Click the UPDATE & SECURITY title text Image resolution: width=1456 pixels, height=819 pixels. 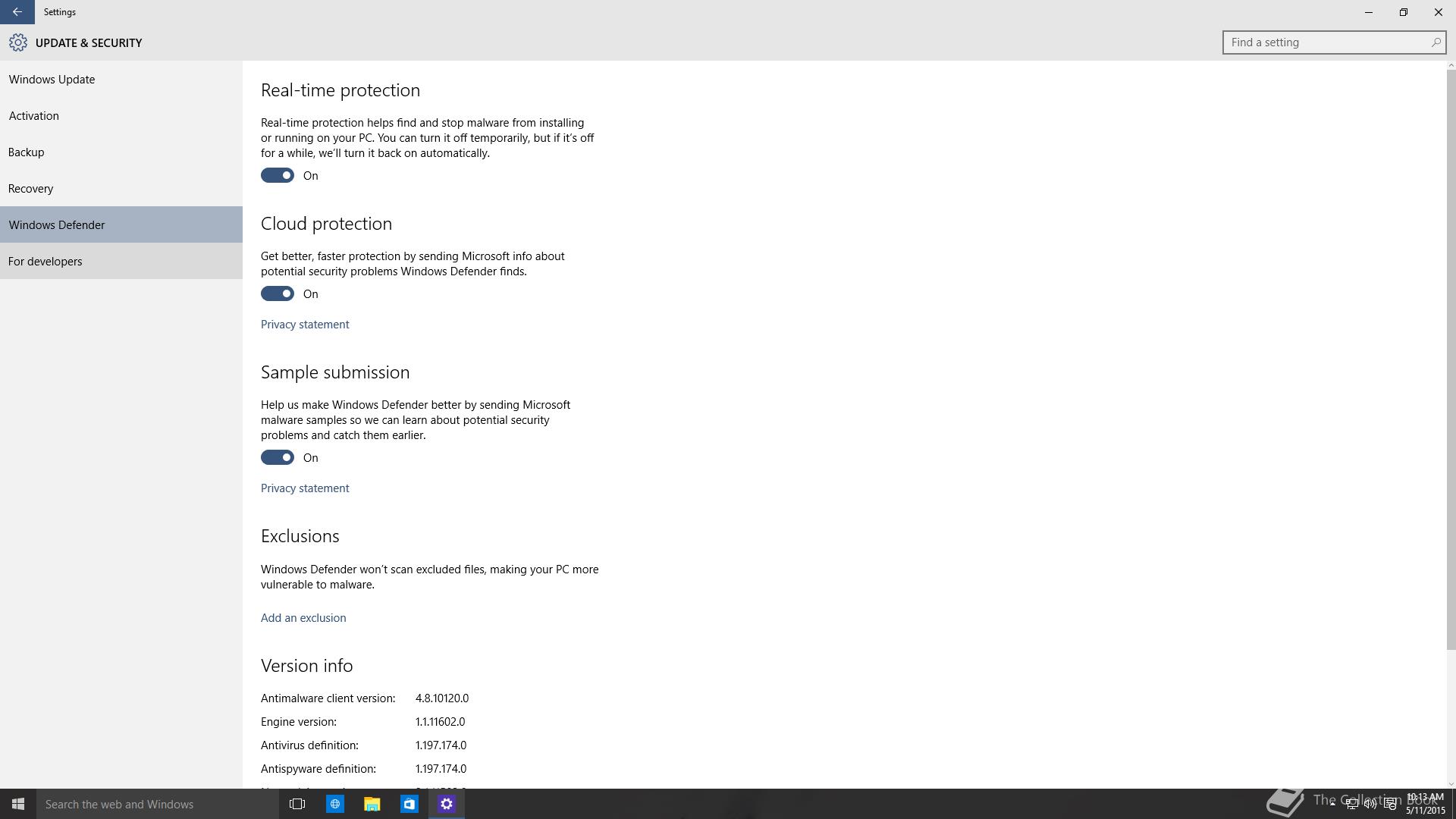click(x=89, y=42)
